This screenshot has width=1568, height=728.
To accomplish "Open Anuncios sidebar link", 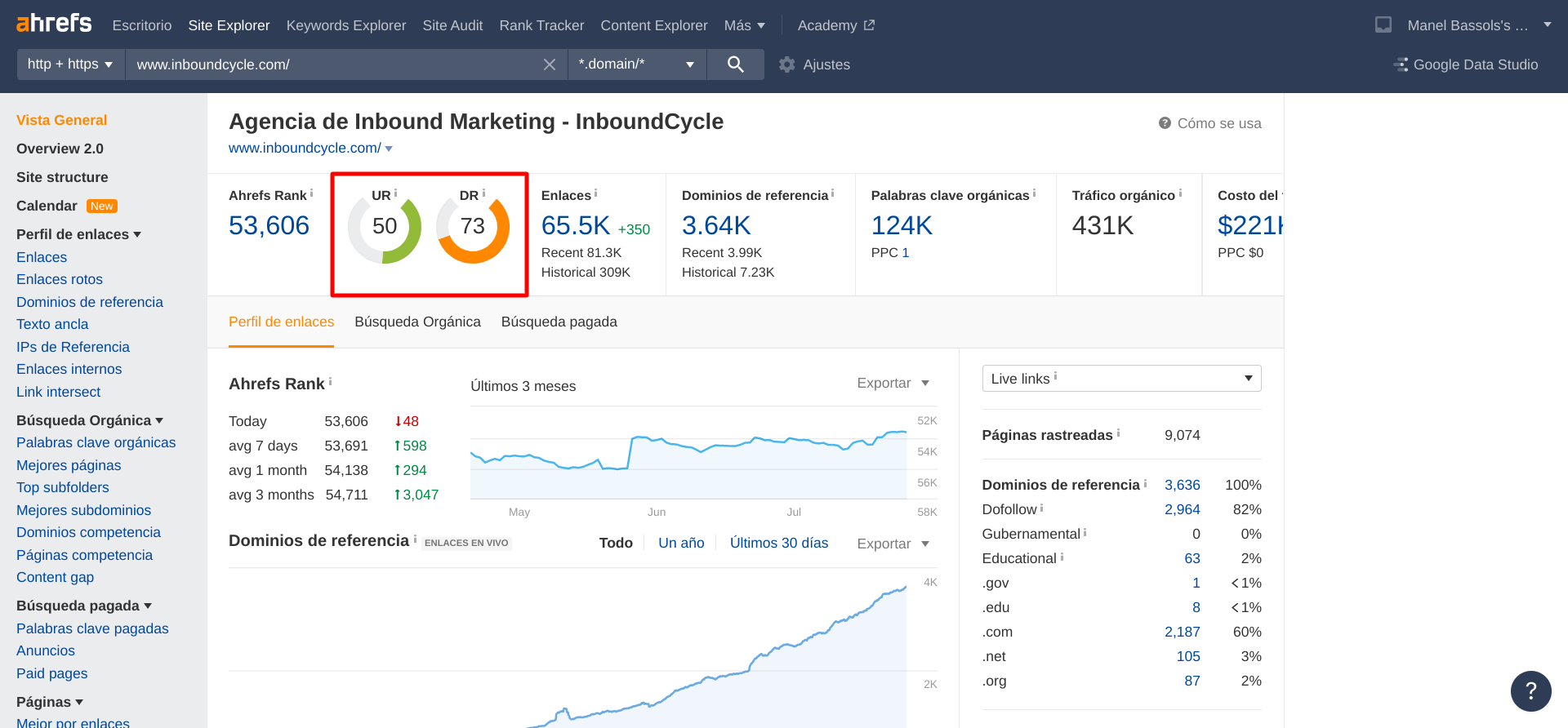I will [x=46, y=650].
